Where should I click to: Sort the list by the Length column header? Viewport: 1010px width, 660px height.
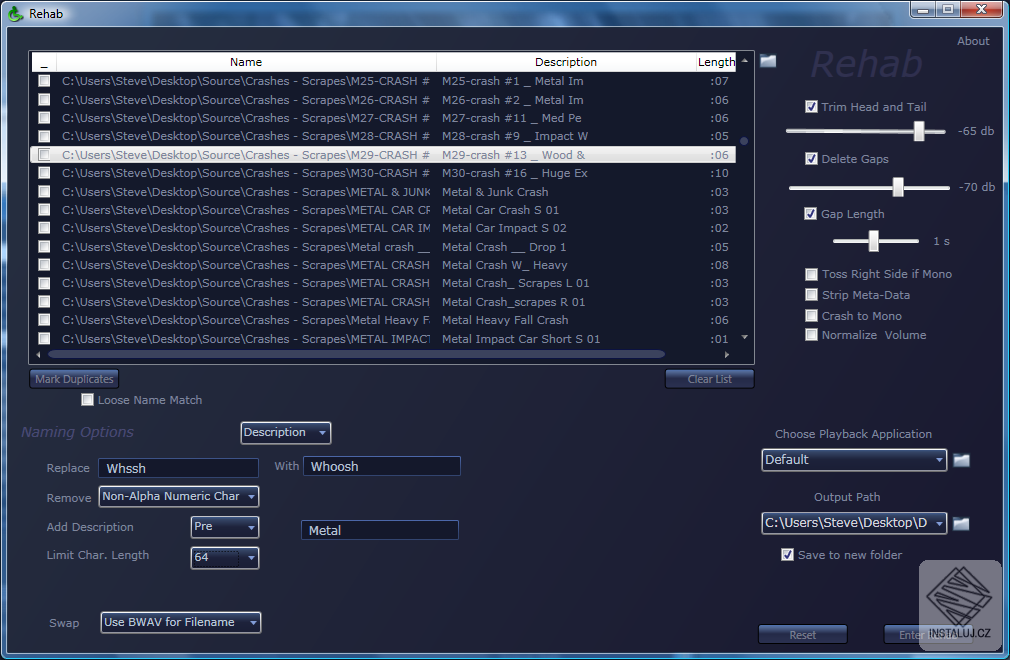tap(716, 62)
